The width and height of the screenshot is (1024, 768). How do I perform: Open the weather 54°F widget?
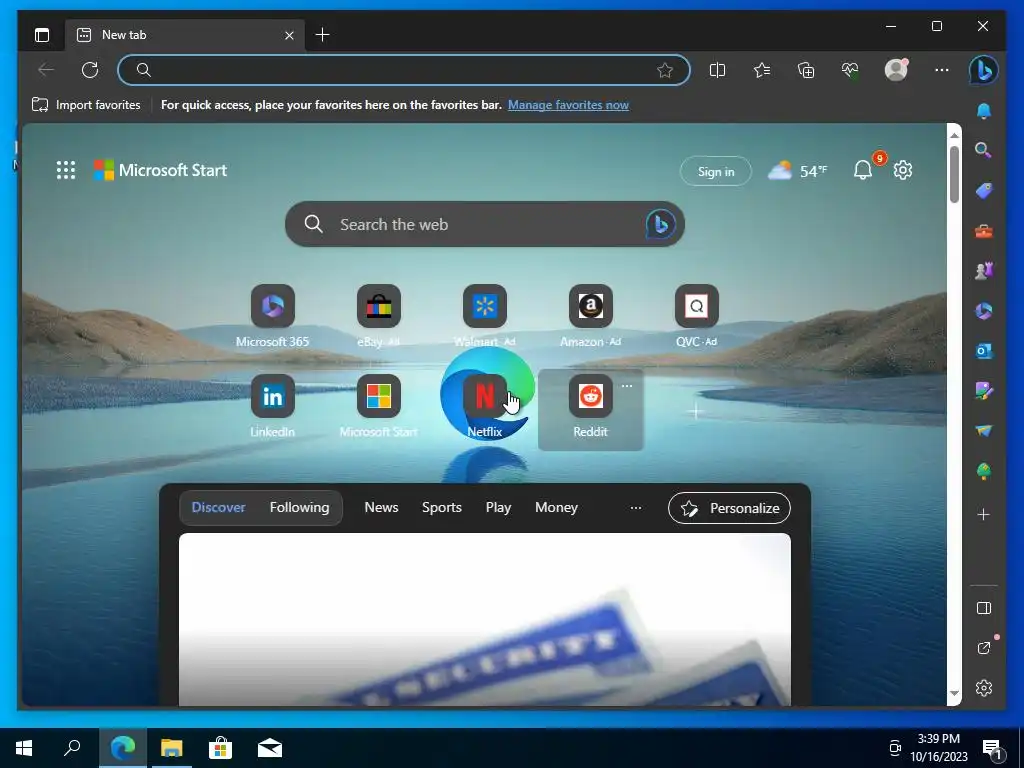797,171
